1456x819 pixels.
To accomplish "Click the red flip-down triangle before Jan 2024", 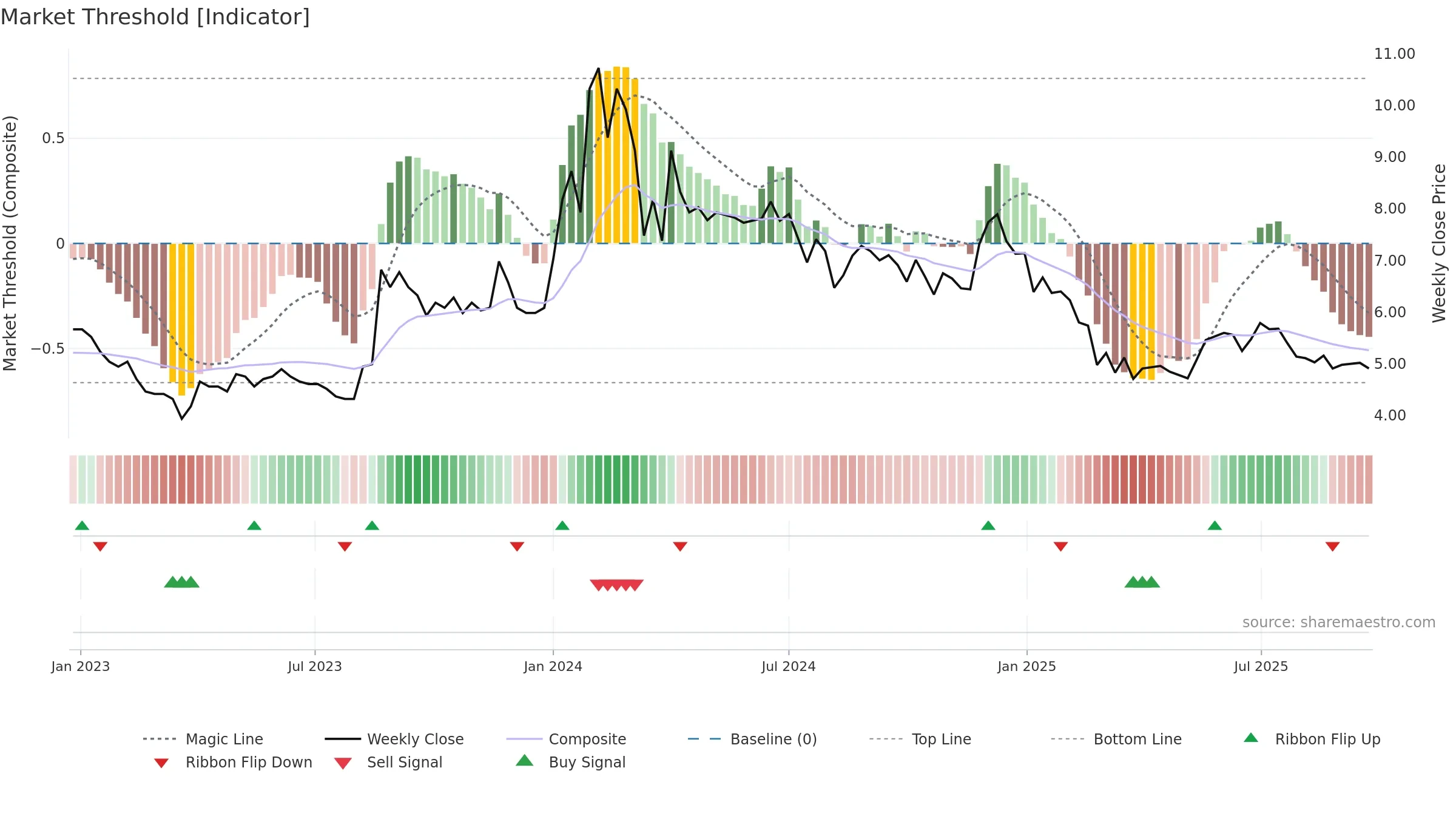I will pos(517,547).
